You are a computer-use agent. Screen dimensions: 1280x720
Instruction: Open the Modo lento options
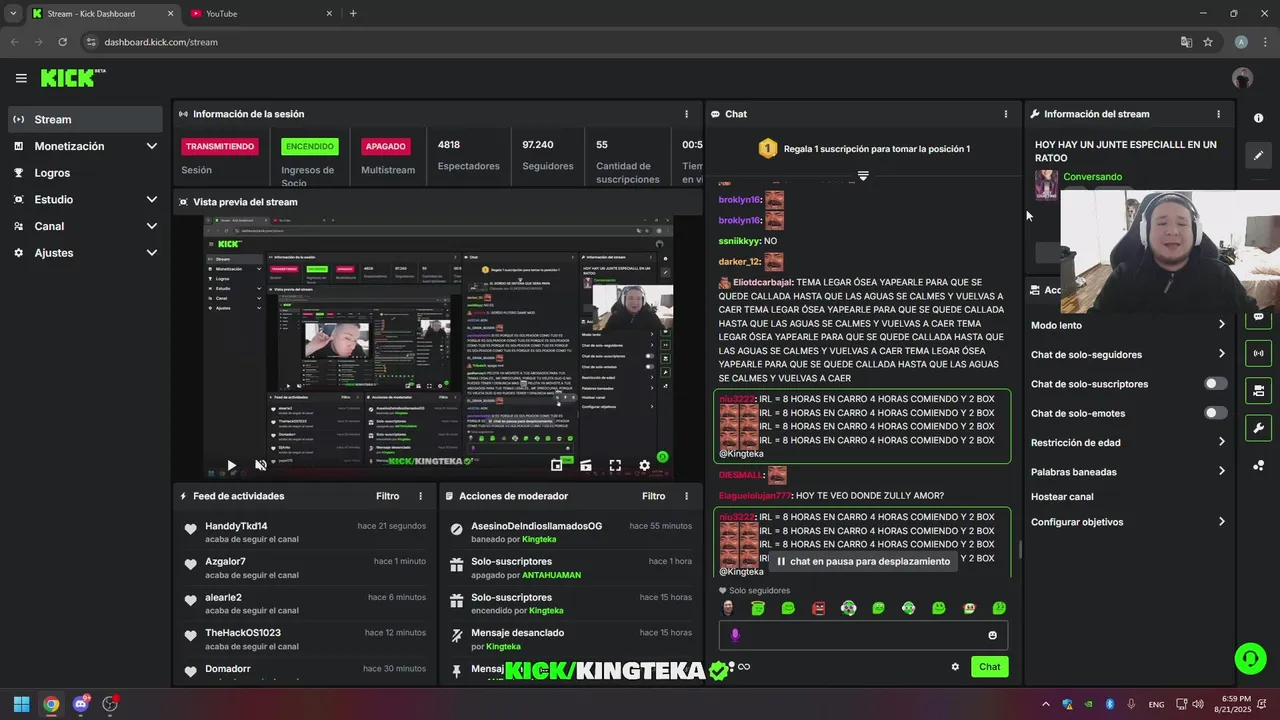(x=1128, y=325)
